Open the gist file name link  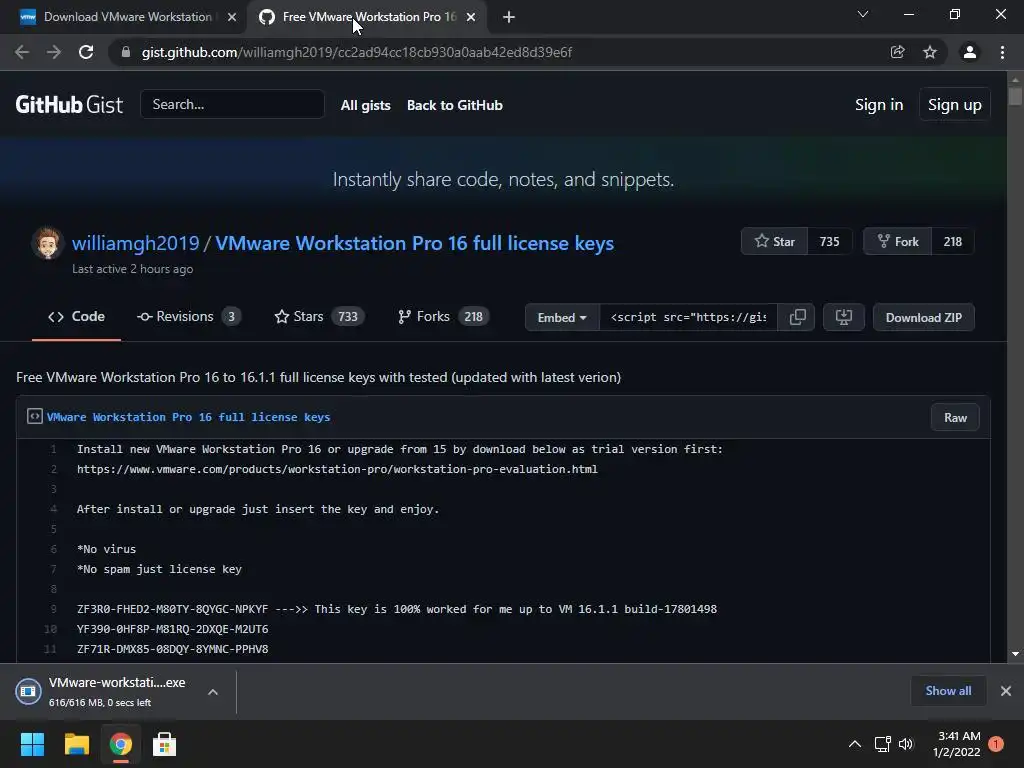(x=188, y=417)
